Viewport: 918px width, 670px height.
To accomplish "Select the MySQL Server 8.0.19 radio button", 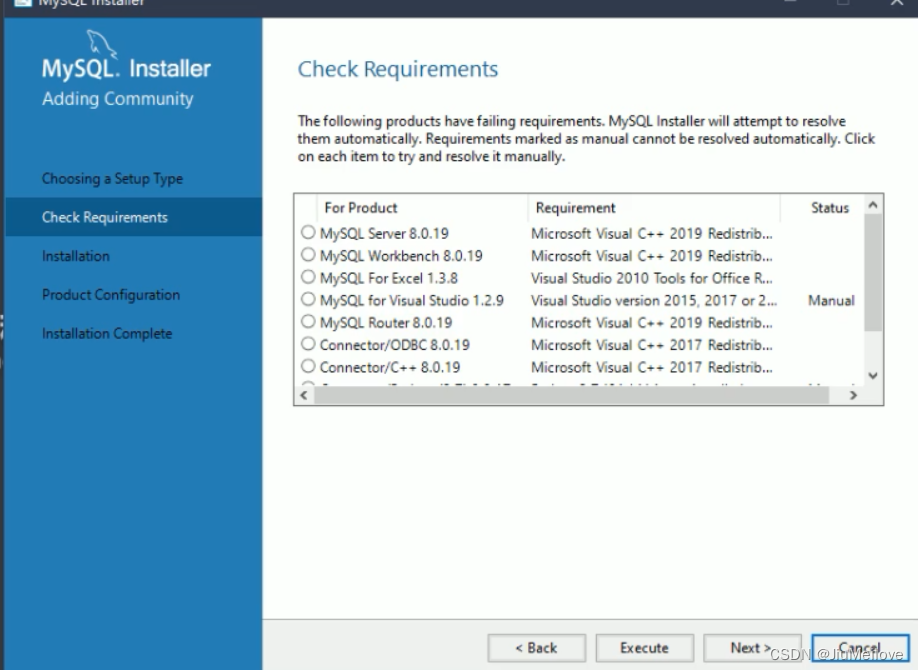I will pos(308,233).
